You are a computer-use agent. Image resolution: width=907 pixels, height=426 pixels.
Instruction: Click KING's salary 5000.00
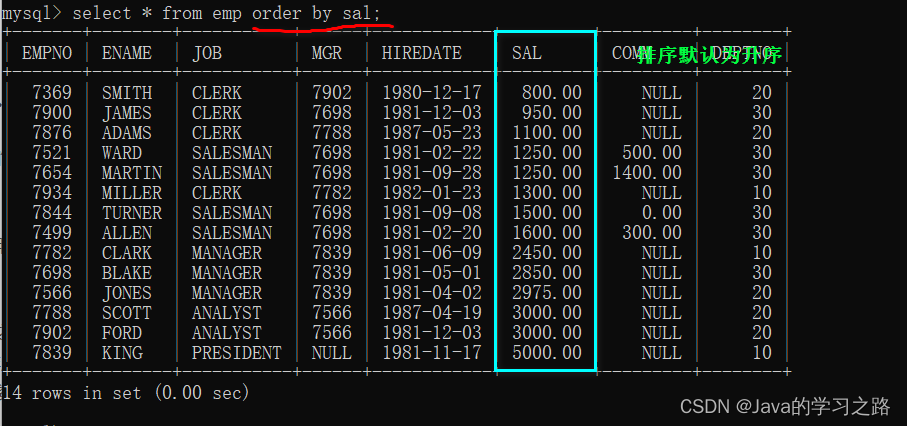tap(547, 352)
